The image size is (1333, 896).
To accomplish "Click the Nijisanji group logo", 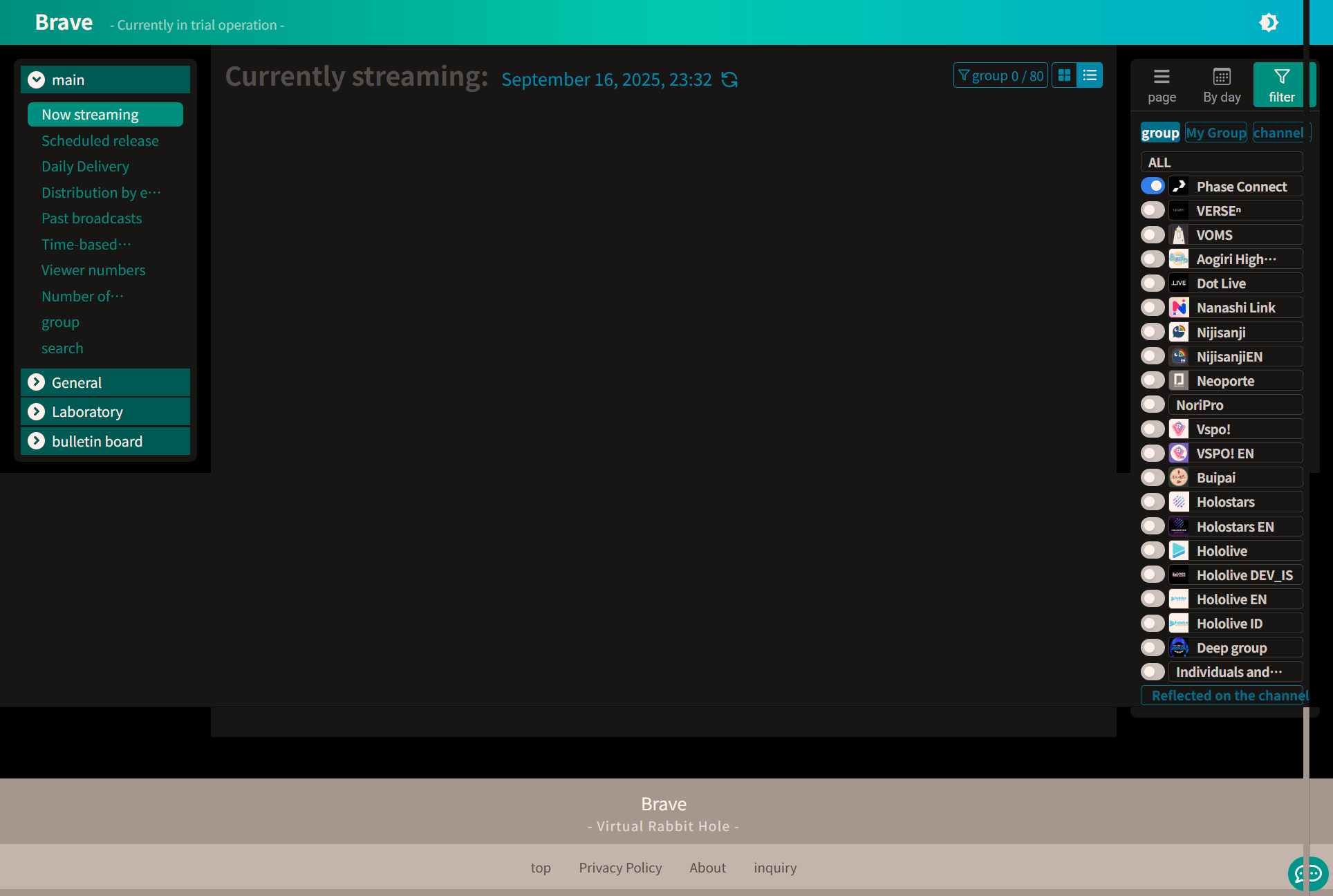I will pyautogui.click(x=1179, y=332).
